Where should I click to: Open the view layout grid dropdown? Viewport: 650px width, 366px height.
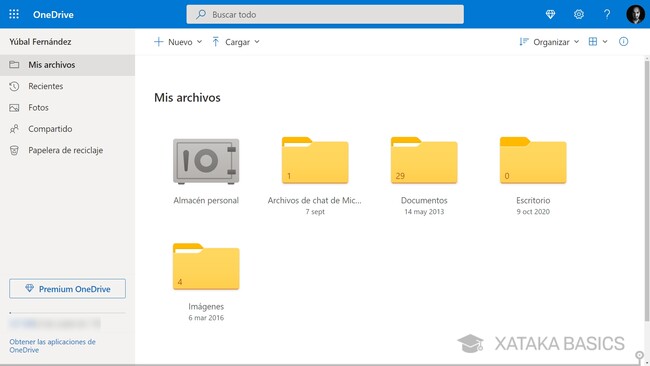[598, 42]
